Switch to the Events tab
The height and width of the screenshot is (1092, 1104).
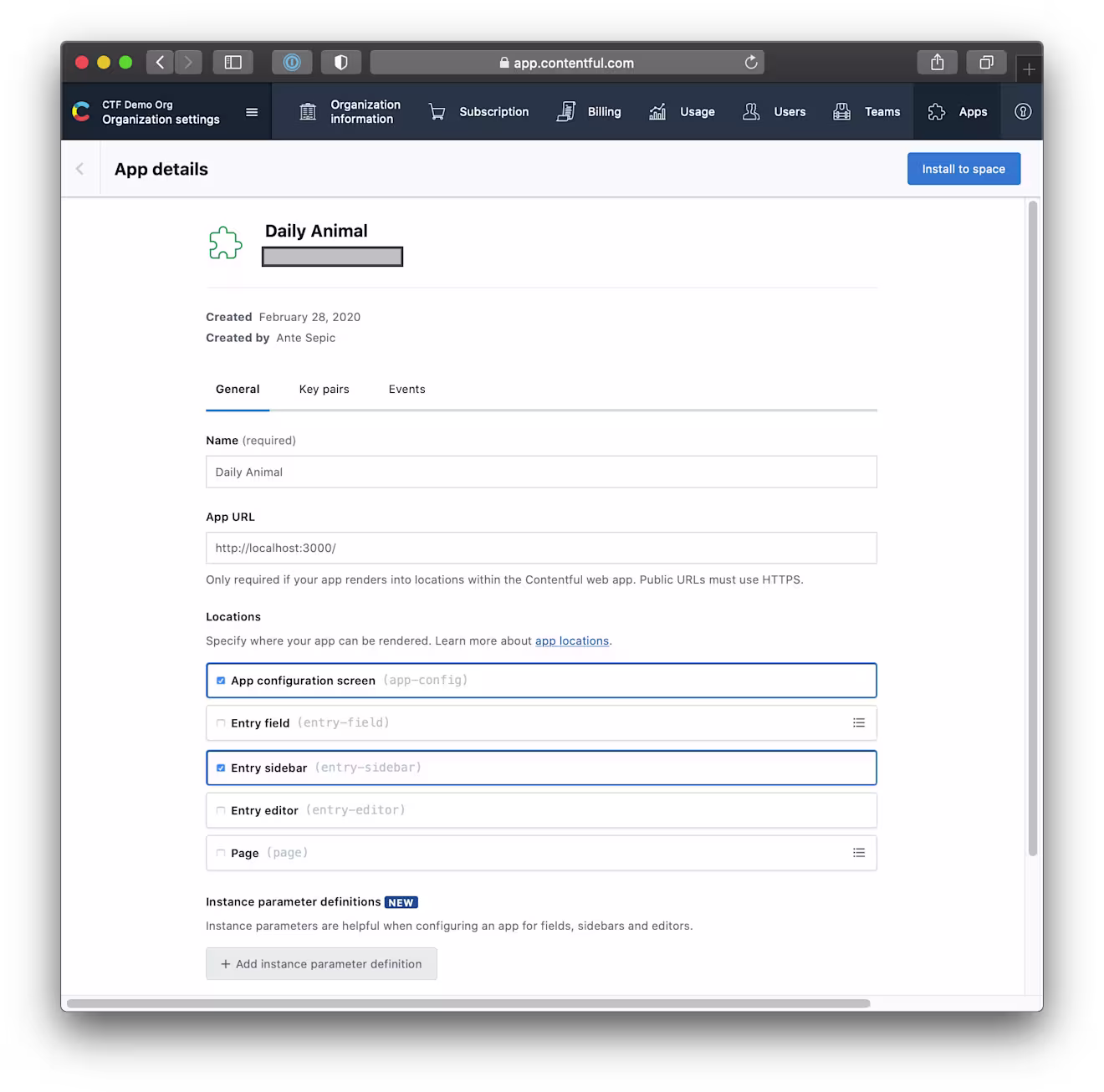pyautogui.click(x=407, y=390)
